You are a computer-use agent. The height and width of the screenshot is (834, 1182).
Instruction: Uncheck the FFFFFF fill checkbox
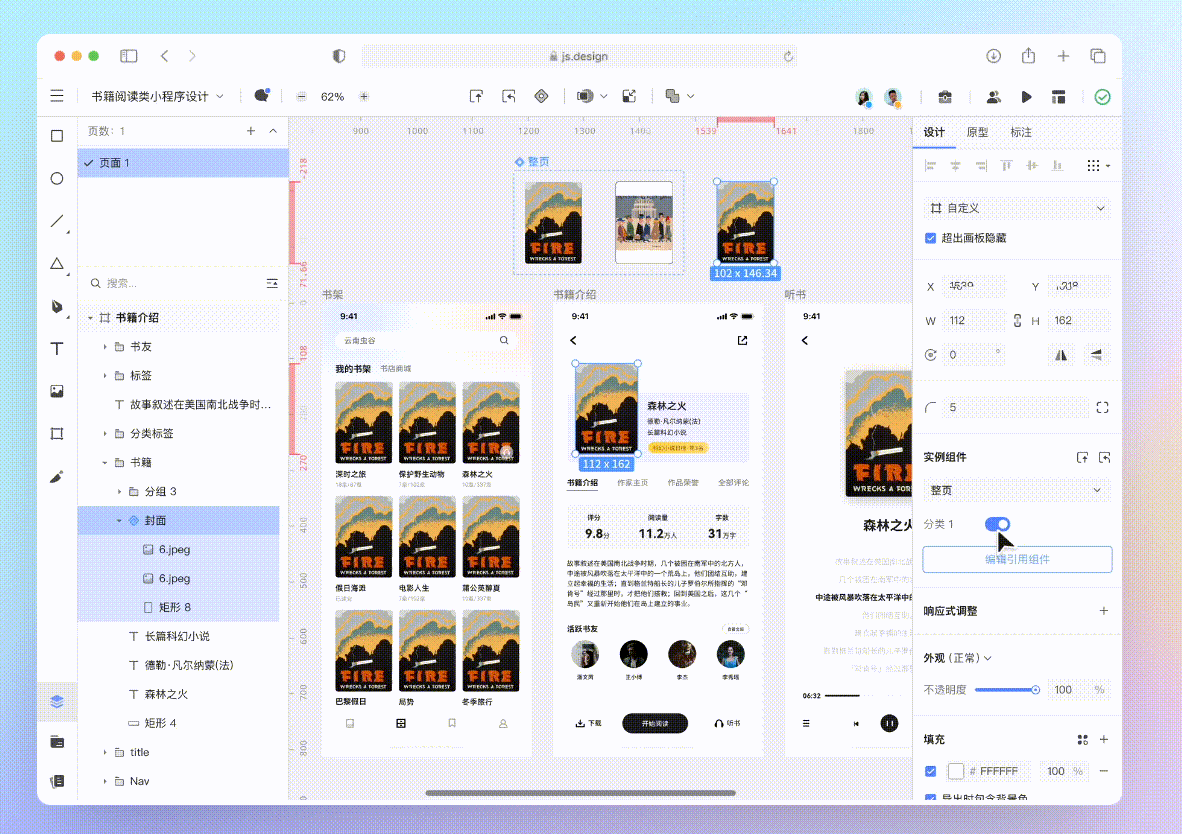930,771
